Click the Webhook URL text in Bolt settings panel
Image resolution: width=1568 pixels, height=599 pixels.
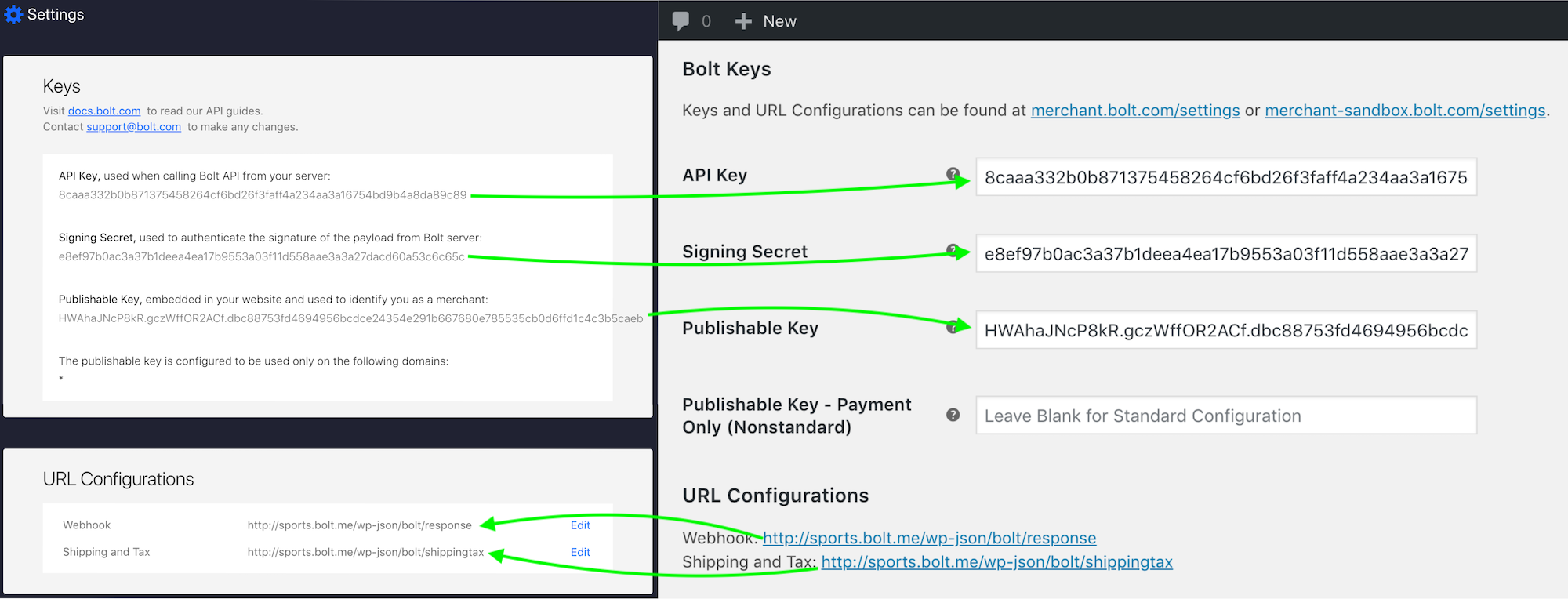[x=360, y=525]
